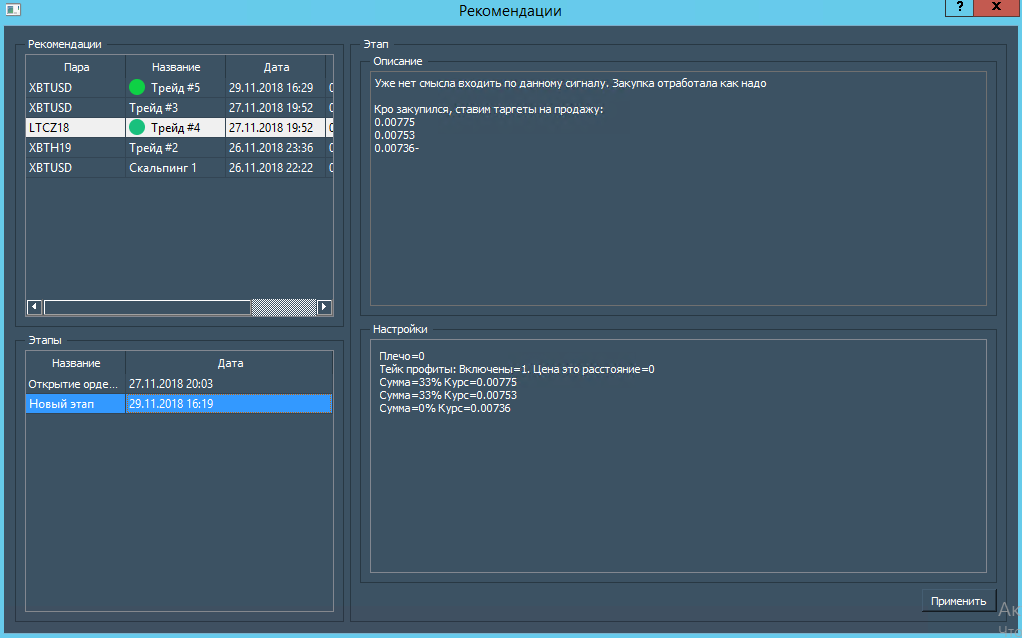
Task: Click Название header in the Рекомендации table
Action: (x=176, y=67)
